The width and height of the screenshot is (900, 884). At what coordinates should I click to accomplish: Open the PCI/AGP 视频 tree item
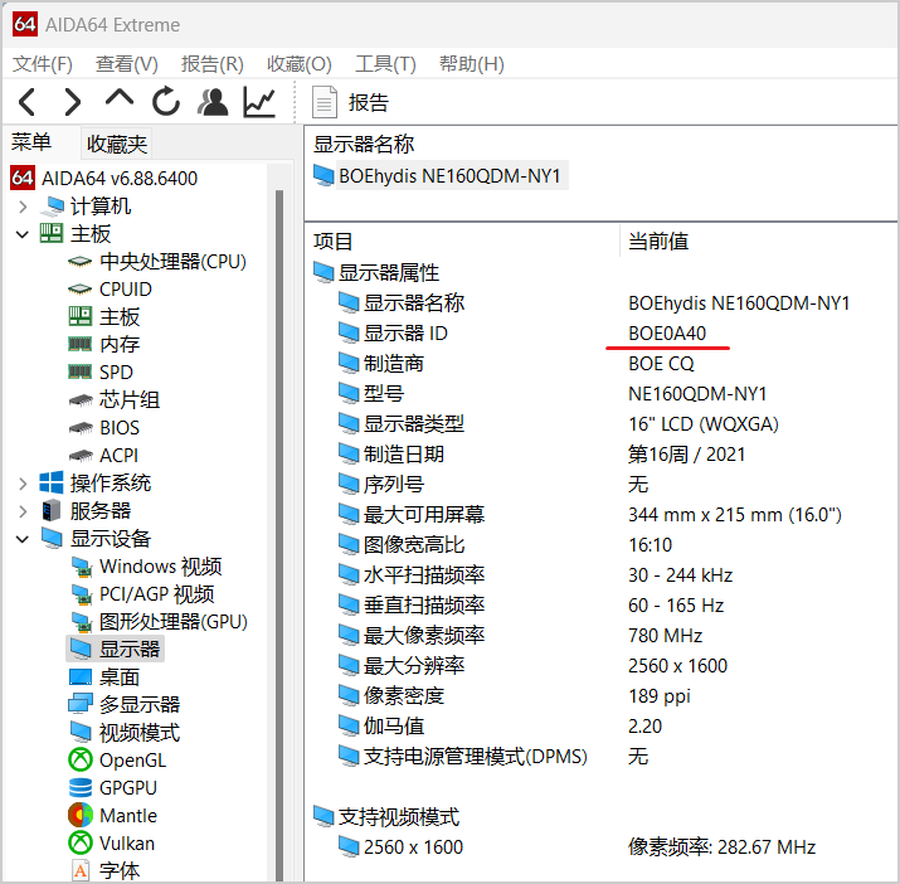(x=142, y=594)
